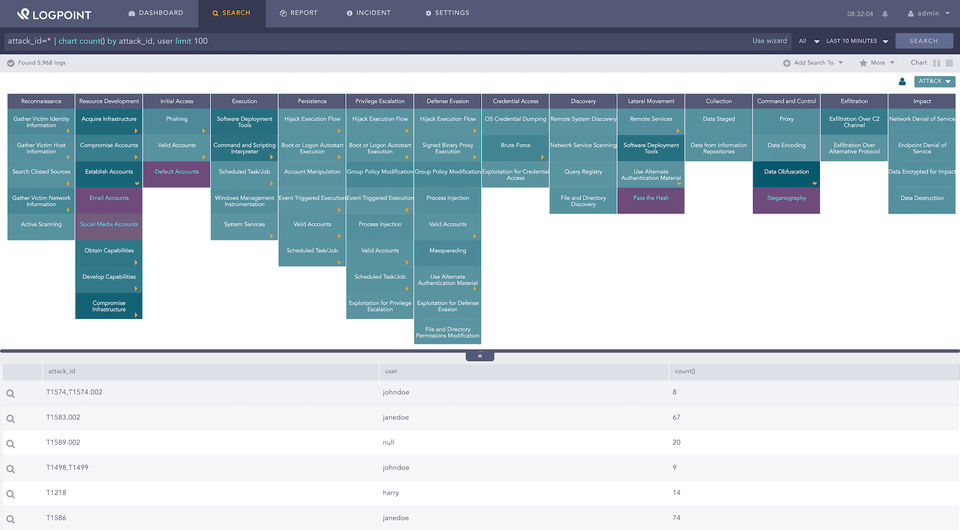Viewport: 960px width, 530px height.
Task: Click Use wizard
Action: [x=770, y=41]
